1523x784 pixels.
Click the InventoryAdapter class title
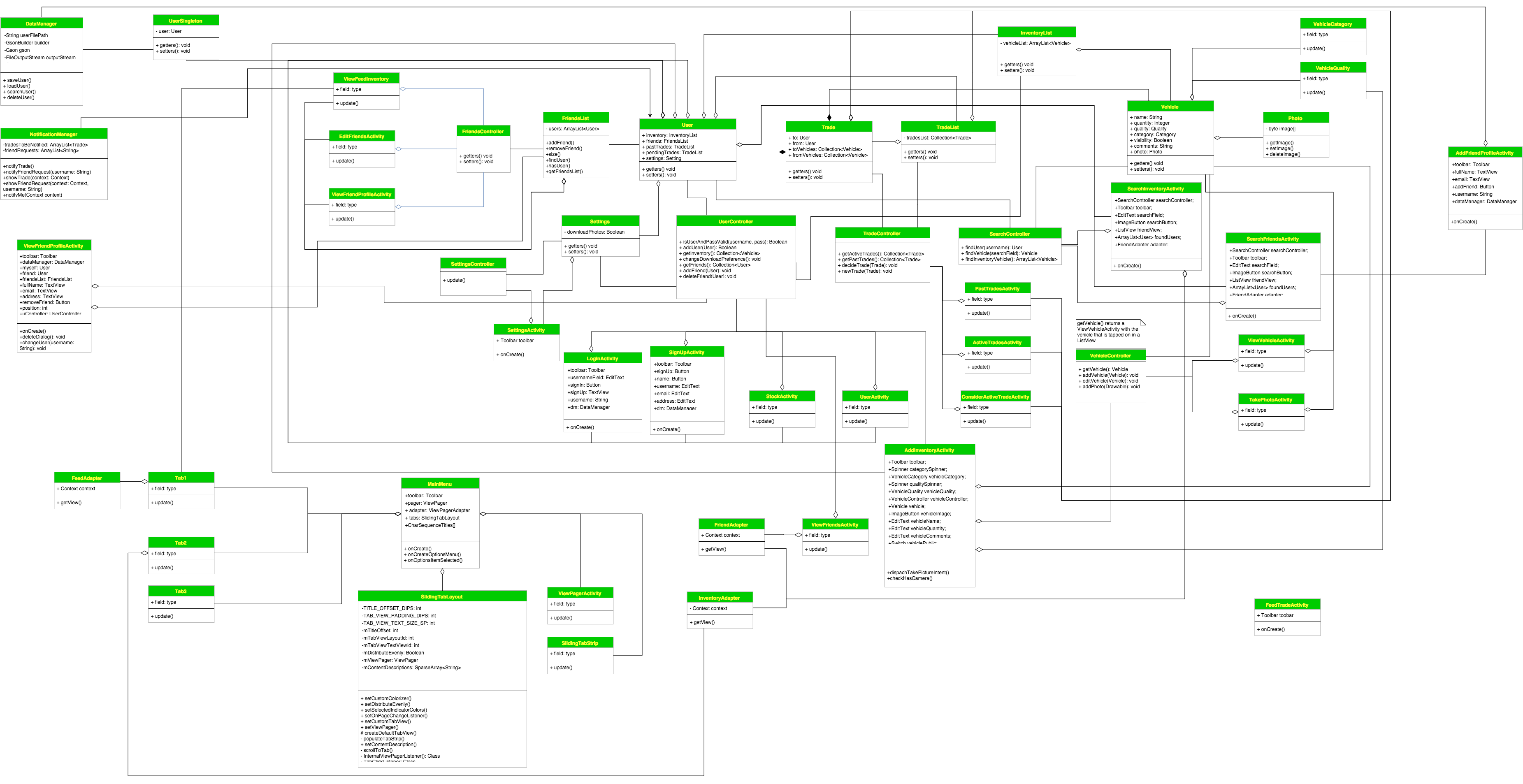coord(719,598)
